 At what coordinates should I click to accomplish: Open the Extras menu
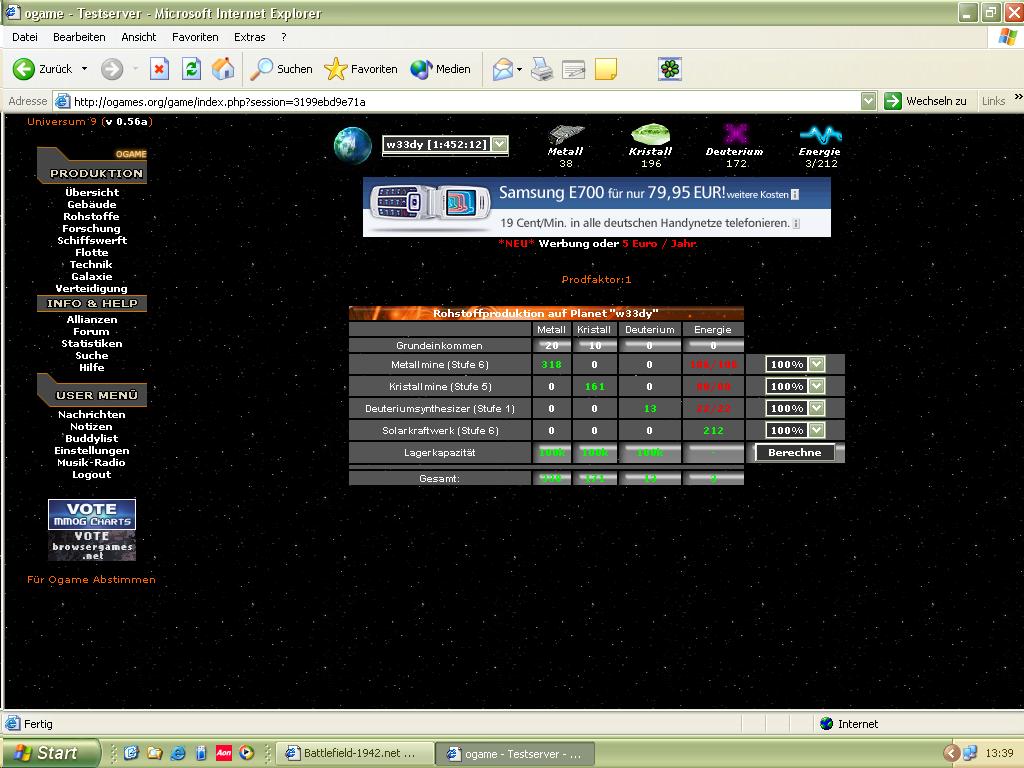pyautogui.click(x=249, y=37)
